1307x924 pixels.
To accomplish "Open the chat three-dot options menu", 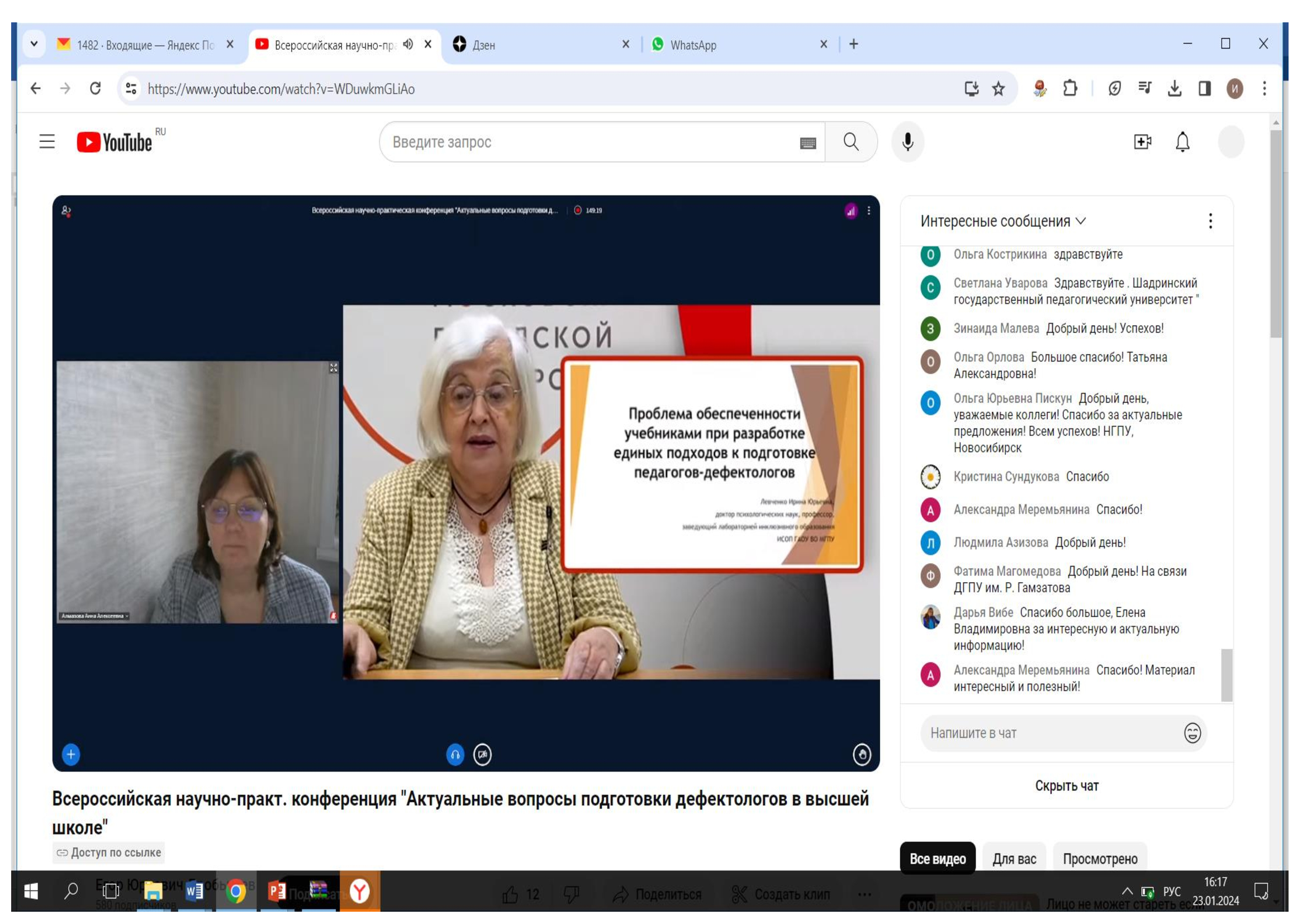I will tap(1210, 221).
